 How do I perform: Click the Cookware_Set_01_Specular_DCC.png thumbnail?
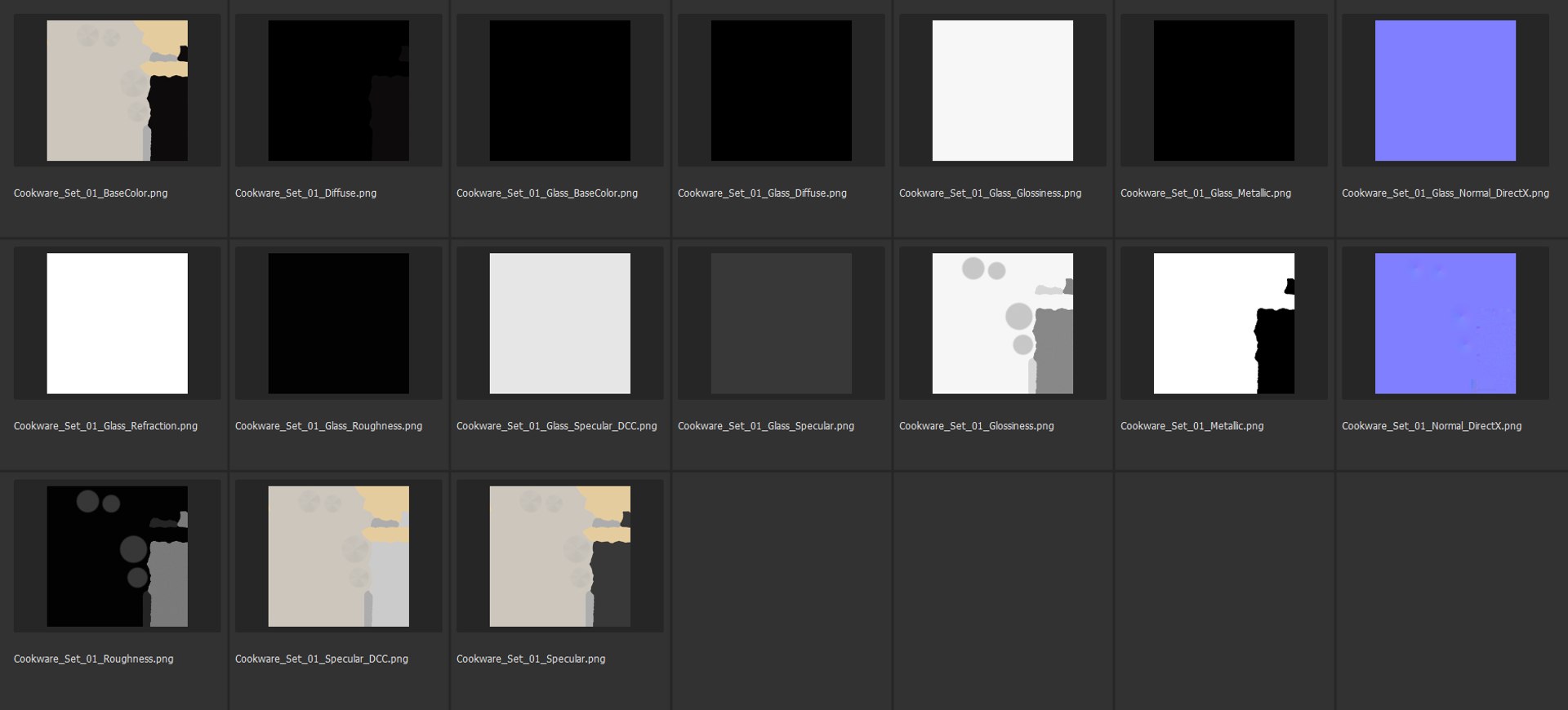339,557
